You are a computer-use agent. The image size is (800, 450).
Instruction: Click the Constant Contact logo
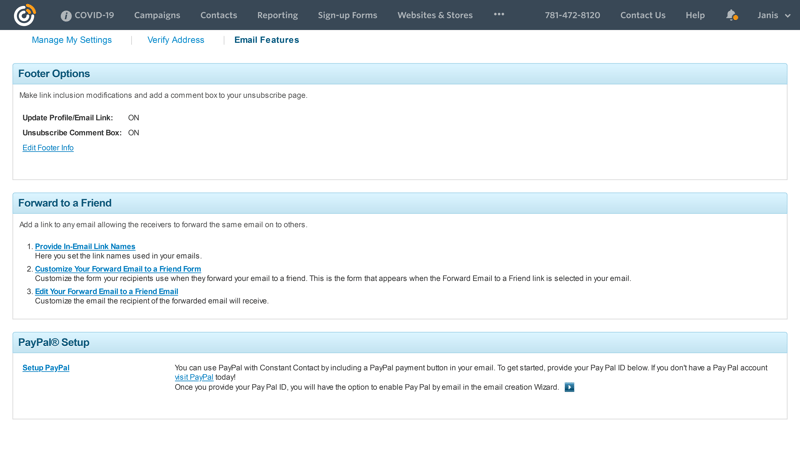(x=24, y=15)
